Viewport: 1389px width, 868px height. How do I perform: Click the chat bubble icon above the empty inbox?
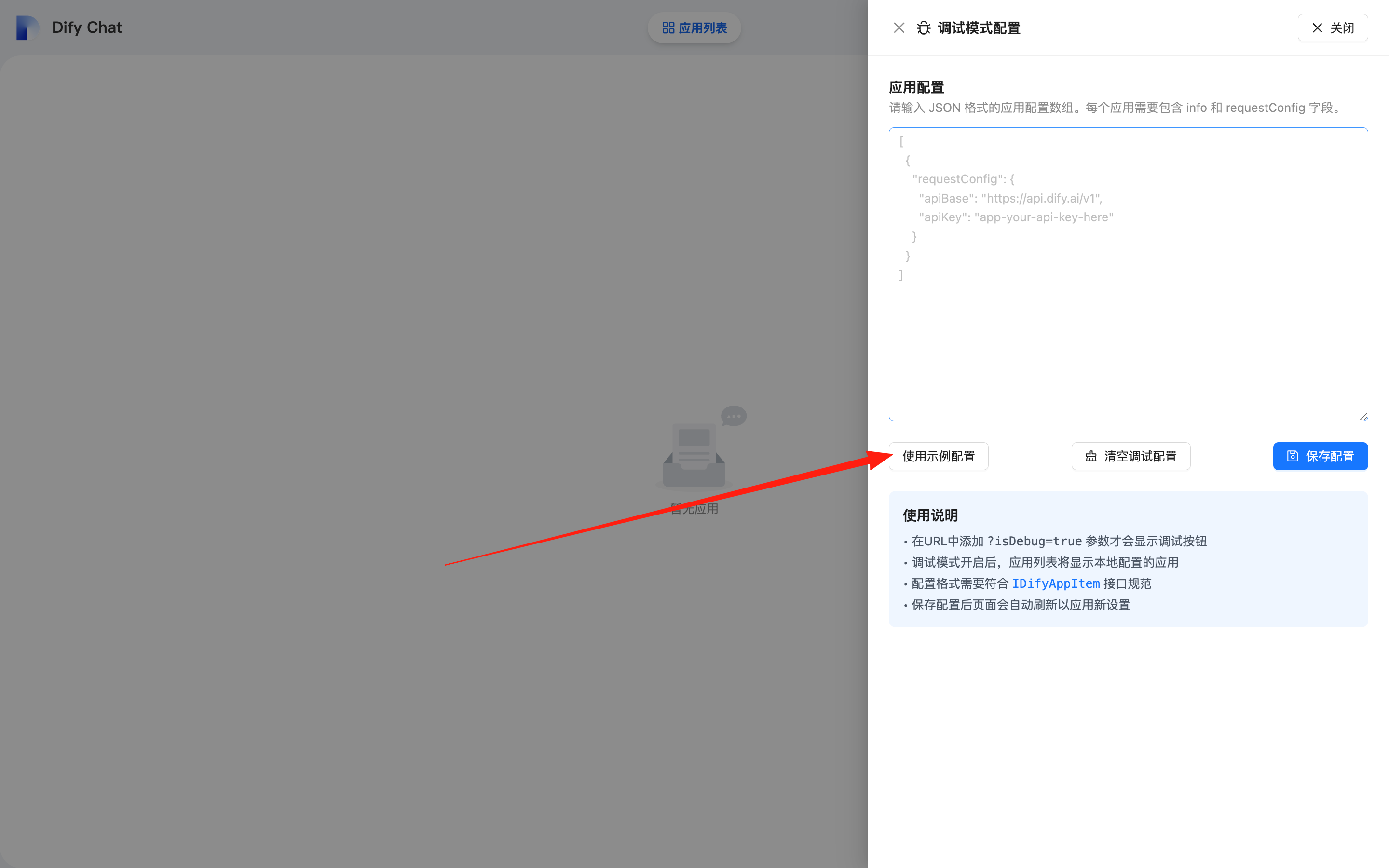pyautogui.click(x=733, y=416)
